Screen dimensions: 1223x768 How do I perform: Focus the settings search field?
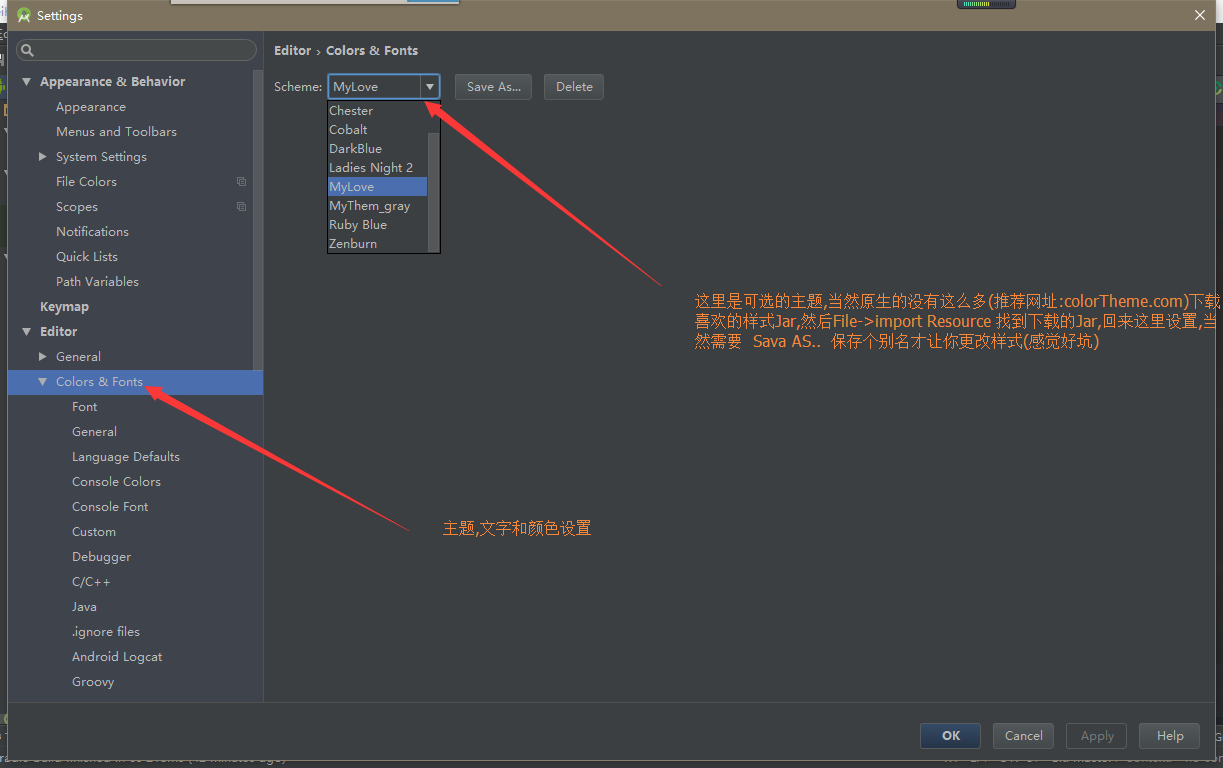click(x=136, y=50)
